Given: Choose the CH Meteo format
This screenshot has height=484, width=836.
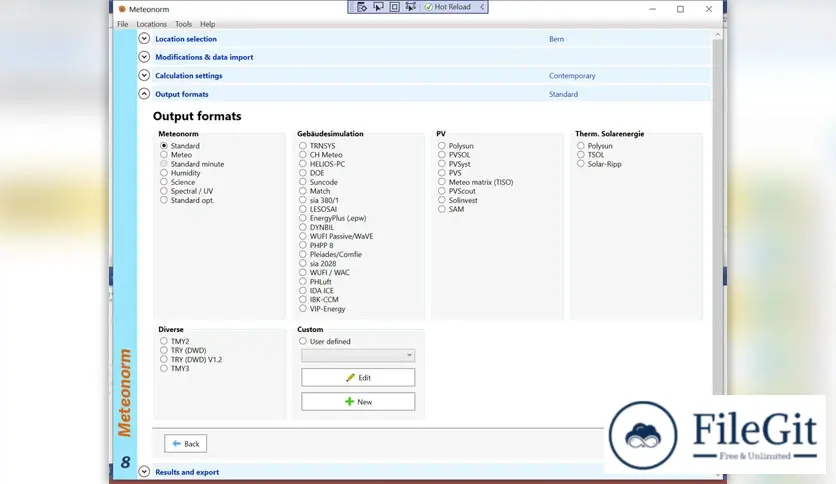Looking at the screenshot, I should (321, 155).
